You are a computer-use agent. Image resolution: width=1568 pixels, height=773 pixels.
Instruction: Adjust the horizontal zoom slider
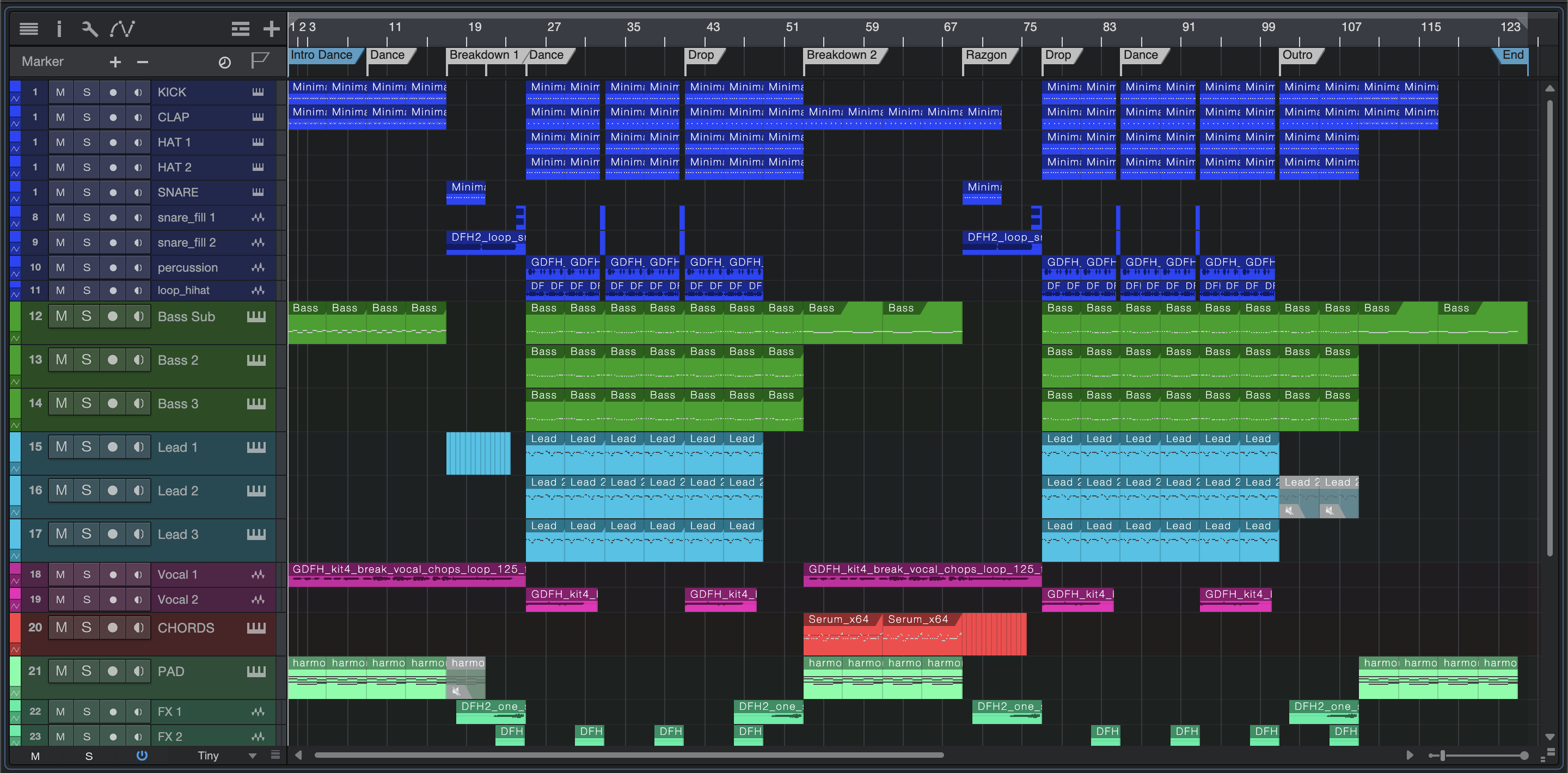[1442, 756]
